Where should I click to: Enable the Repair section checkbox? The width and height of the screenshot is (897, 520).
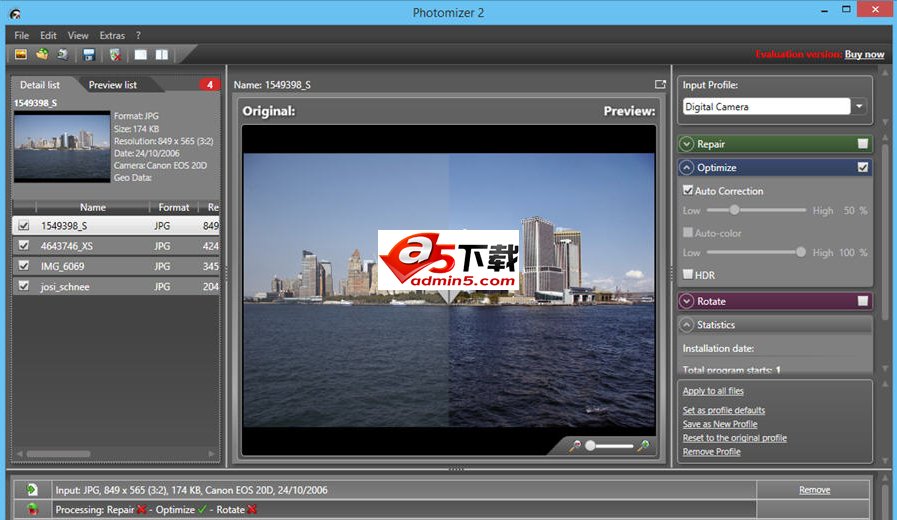point(863,144)
